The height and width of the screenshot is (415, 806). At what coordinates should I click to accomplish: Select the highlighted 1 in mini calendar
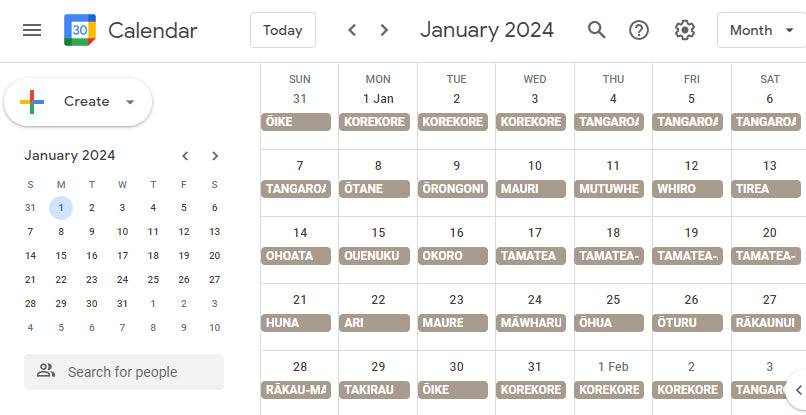(x=61, y=208)
